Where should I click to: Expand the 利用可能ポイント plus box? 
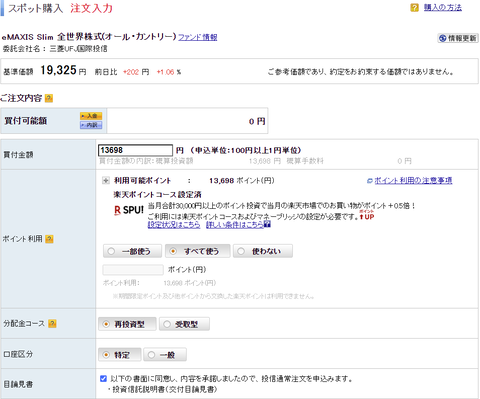click(x=106, y=181)
